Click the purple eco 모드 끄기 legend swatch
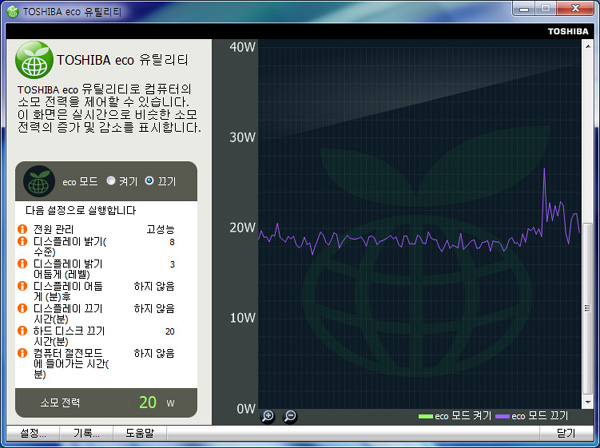This screenshot has height=448, width=600. (x=502, y=416)
